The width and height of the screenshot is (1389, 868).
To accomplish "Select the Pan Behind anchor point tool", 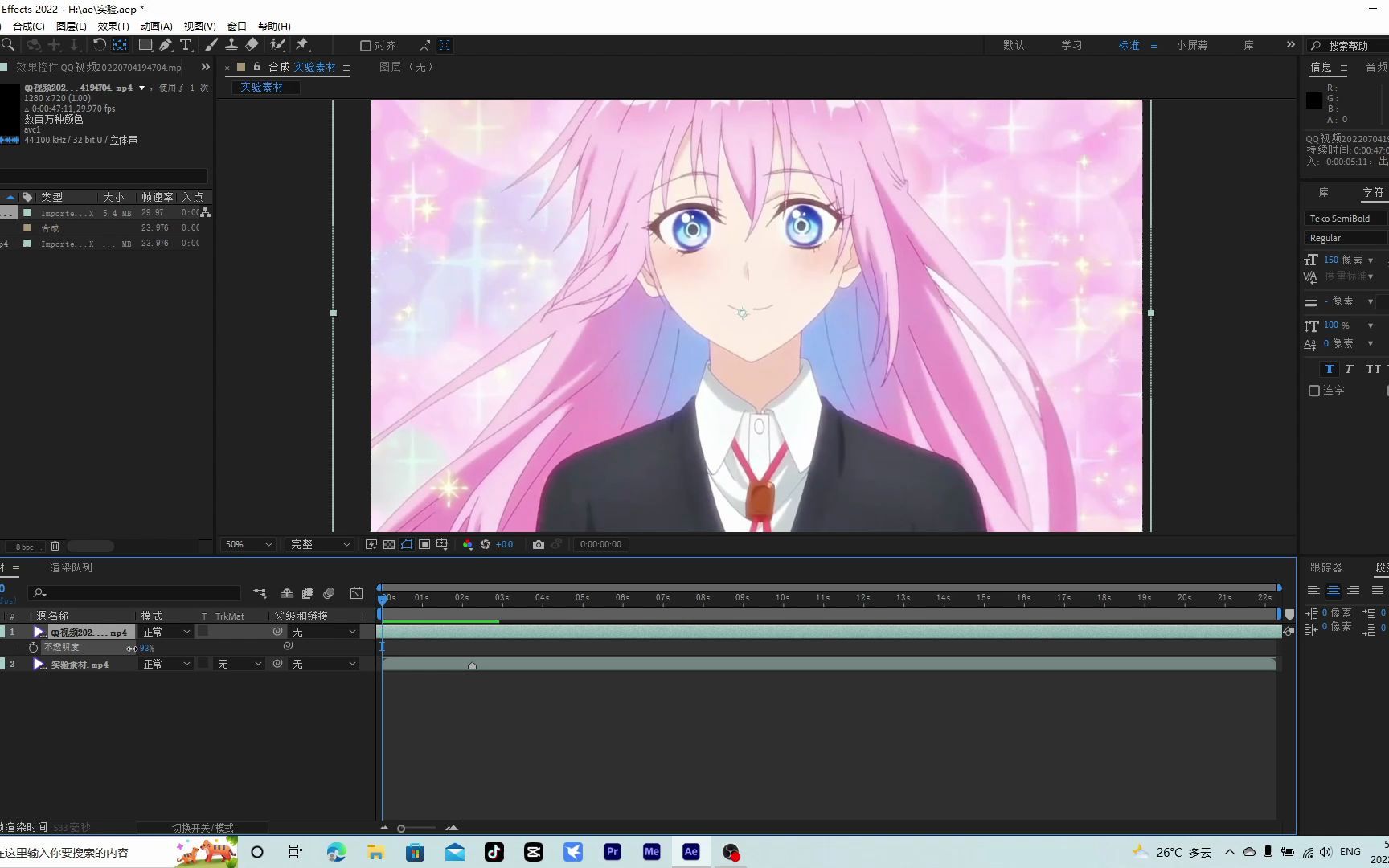I will tap(120, 45).
